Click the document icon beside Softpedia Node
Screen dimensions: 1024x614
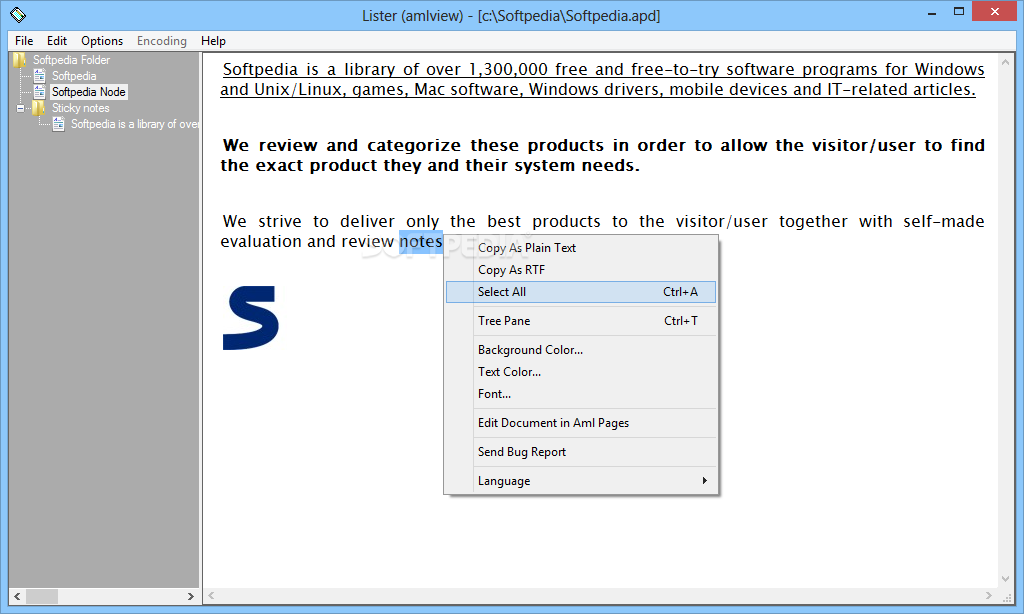click(39, 92)
